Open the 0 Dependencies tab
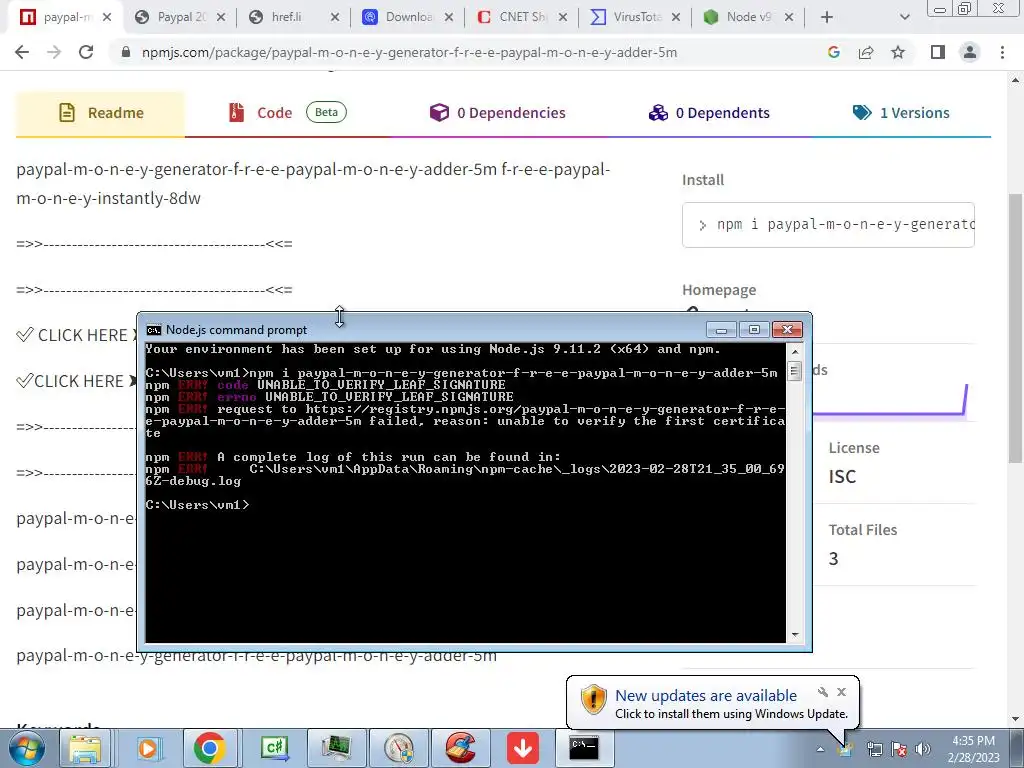The width and height of the screenshot is (1024, 768). [x=498, y=113]
